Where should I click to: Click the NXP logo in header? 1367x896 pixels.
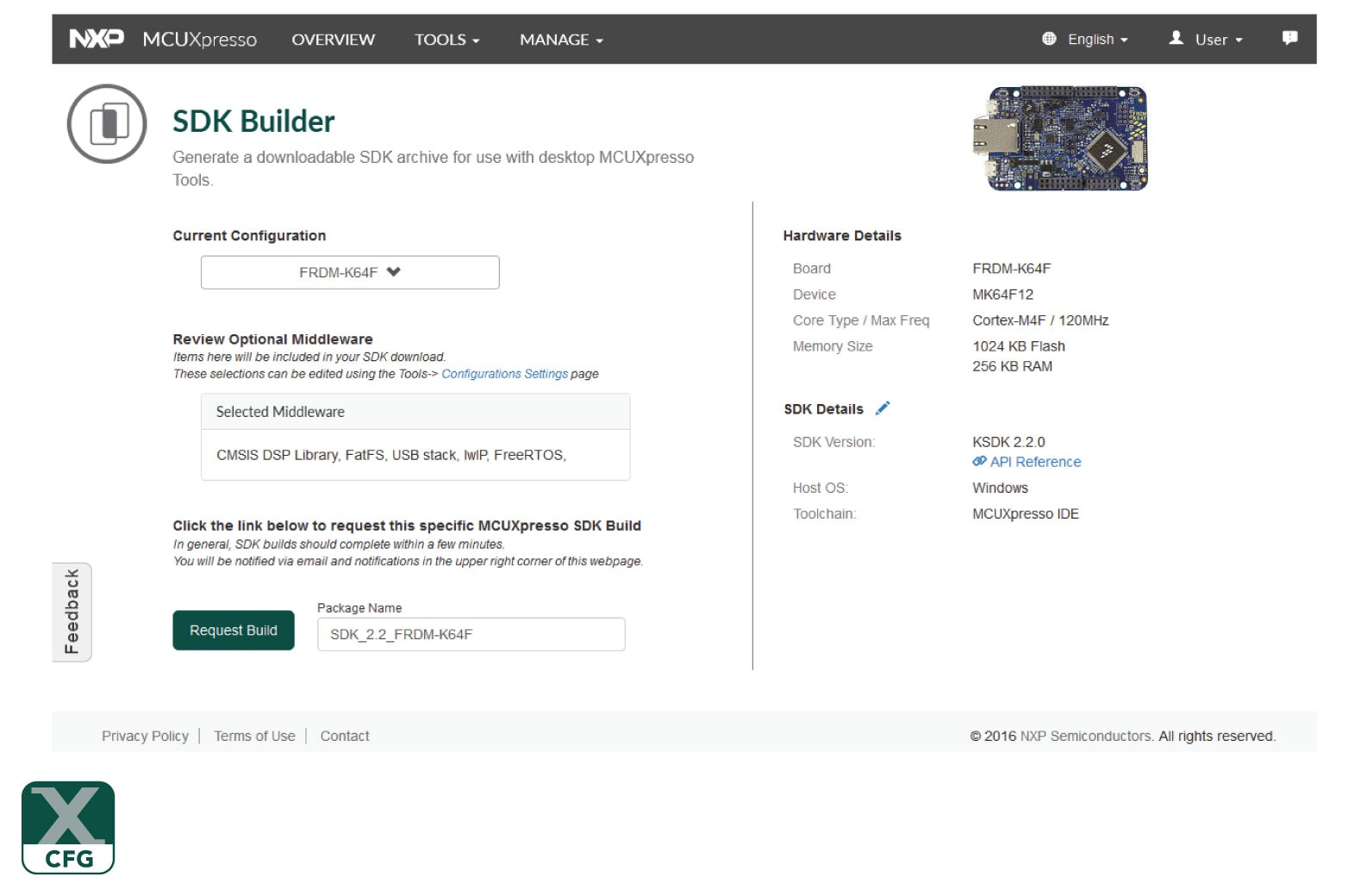click(97, 39)
